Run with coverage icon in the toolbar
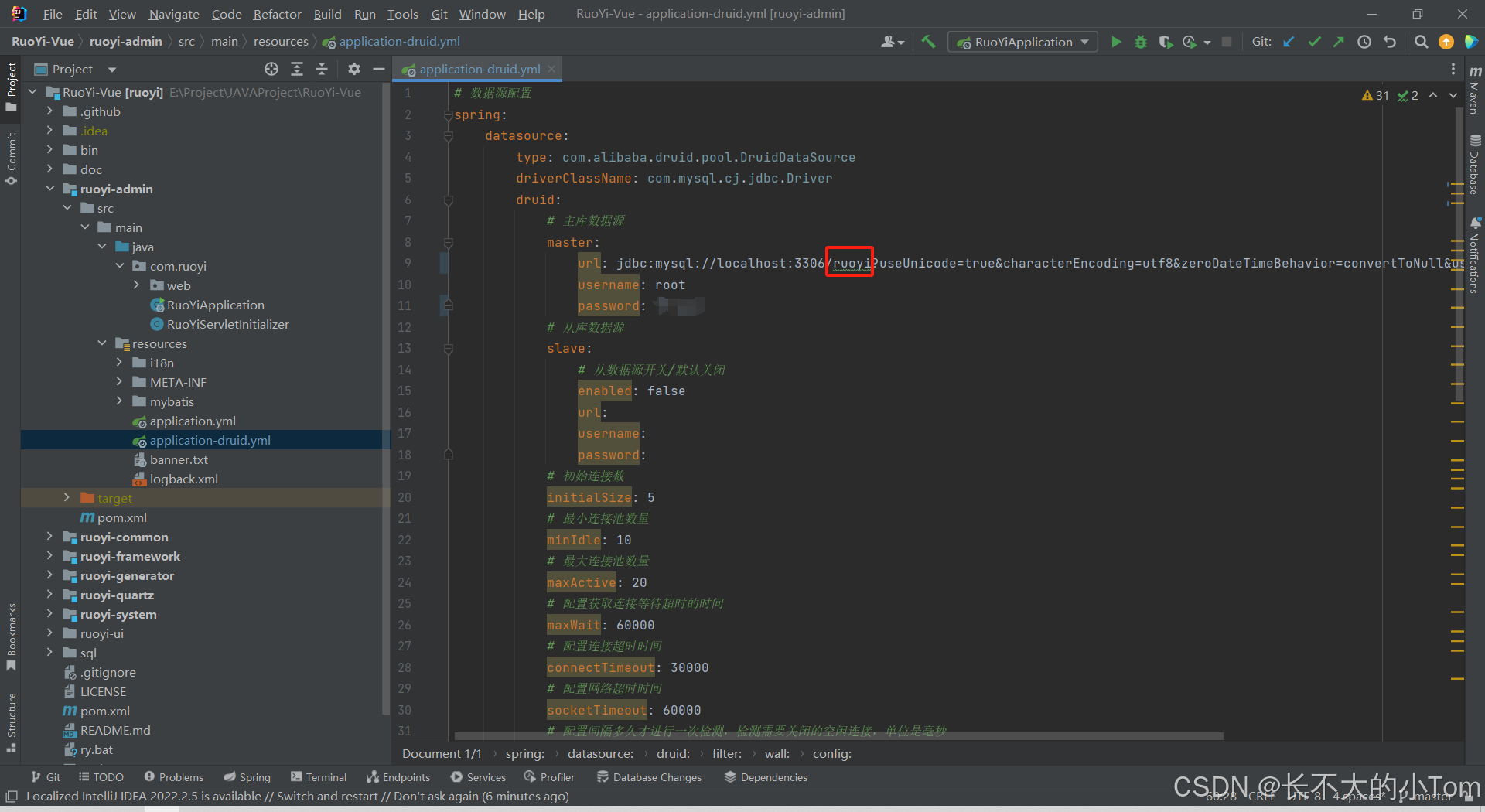 pyautogui.click(x=1165, y=42)
